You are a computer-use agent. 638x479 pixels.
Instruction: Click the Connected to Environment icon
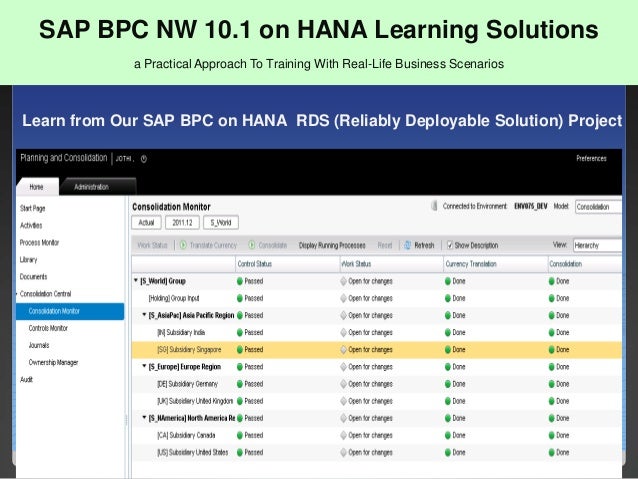(x=434, y=206)
